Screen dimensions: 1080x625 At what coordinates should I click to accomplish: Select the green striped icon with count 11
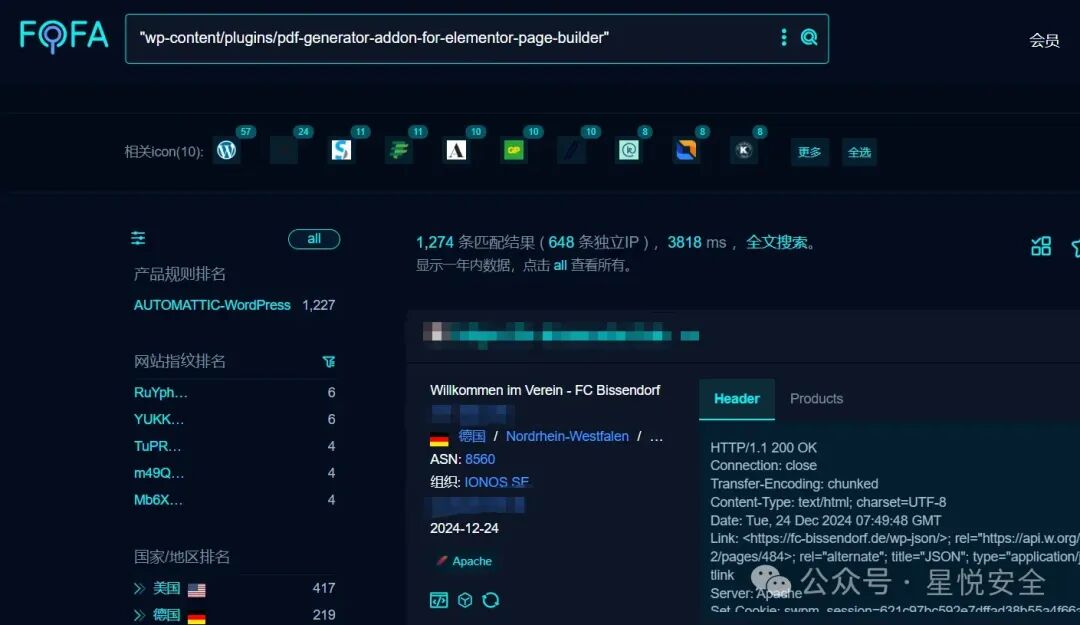point(399,150)
